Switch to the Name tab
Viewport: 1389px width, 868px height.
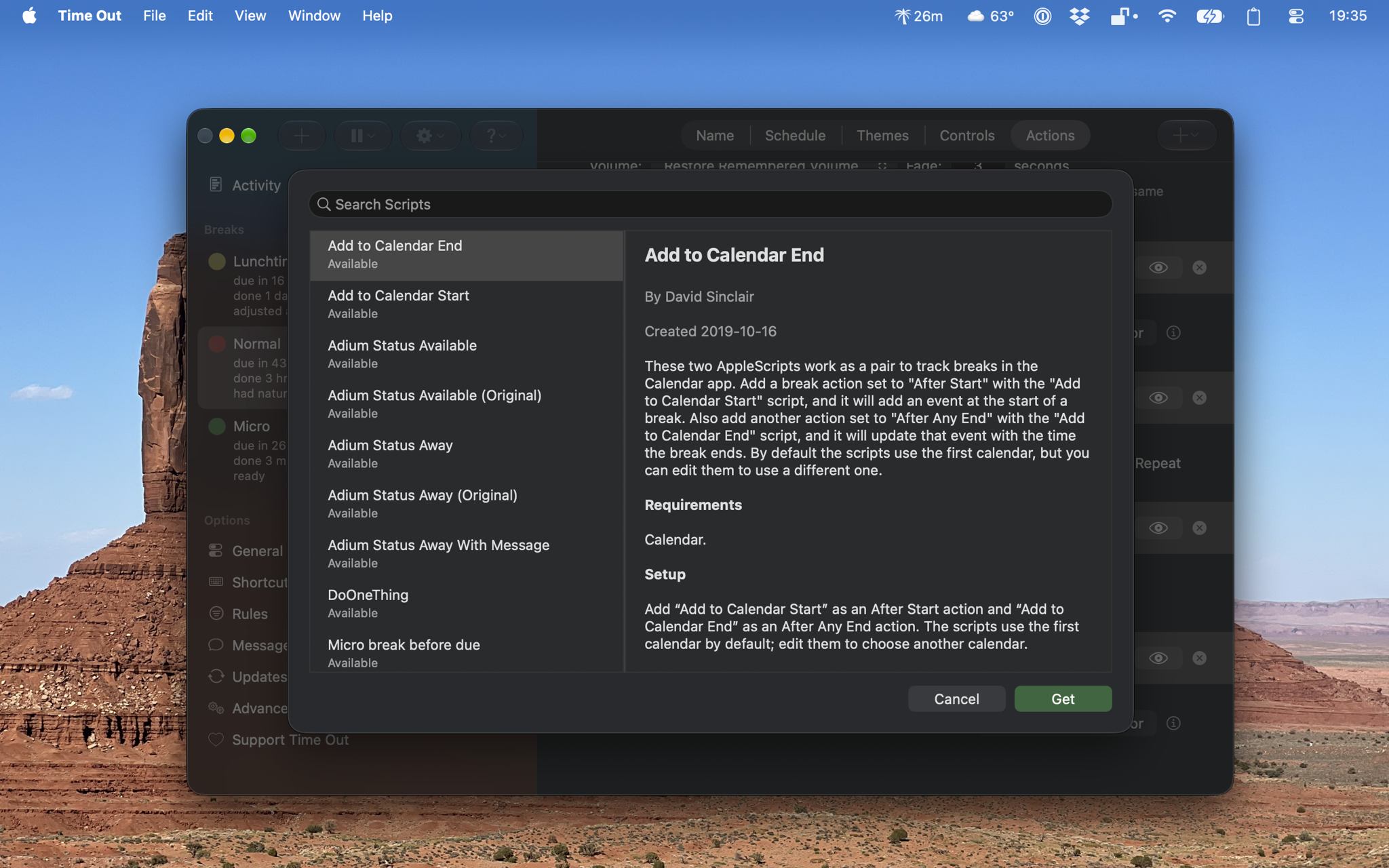click(715, 136)
